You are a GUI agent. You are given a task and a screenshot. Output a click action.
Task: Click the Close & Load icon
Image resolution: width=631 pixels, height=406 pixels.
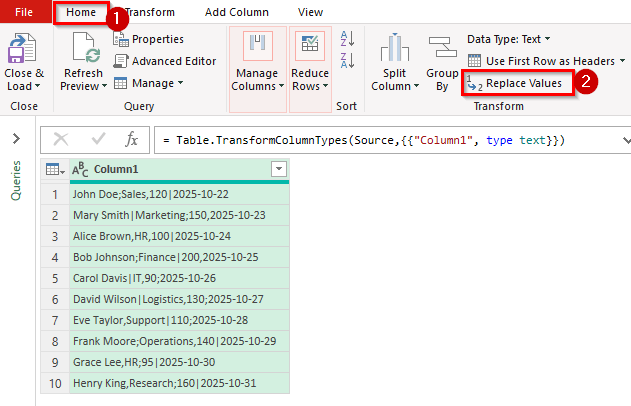tap(22, 48)
